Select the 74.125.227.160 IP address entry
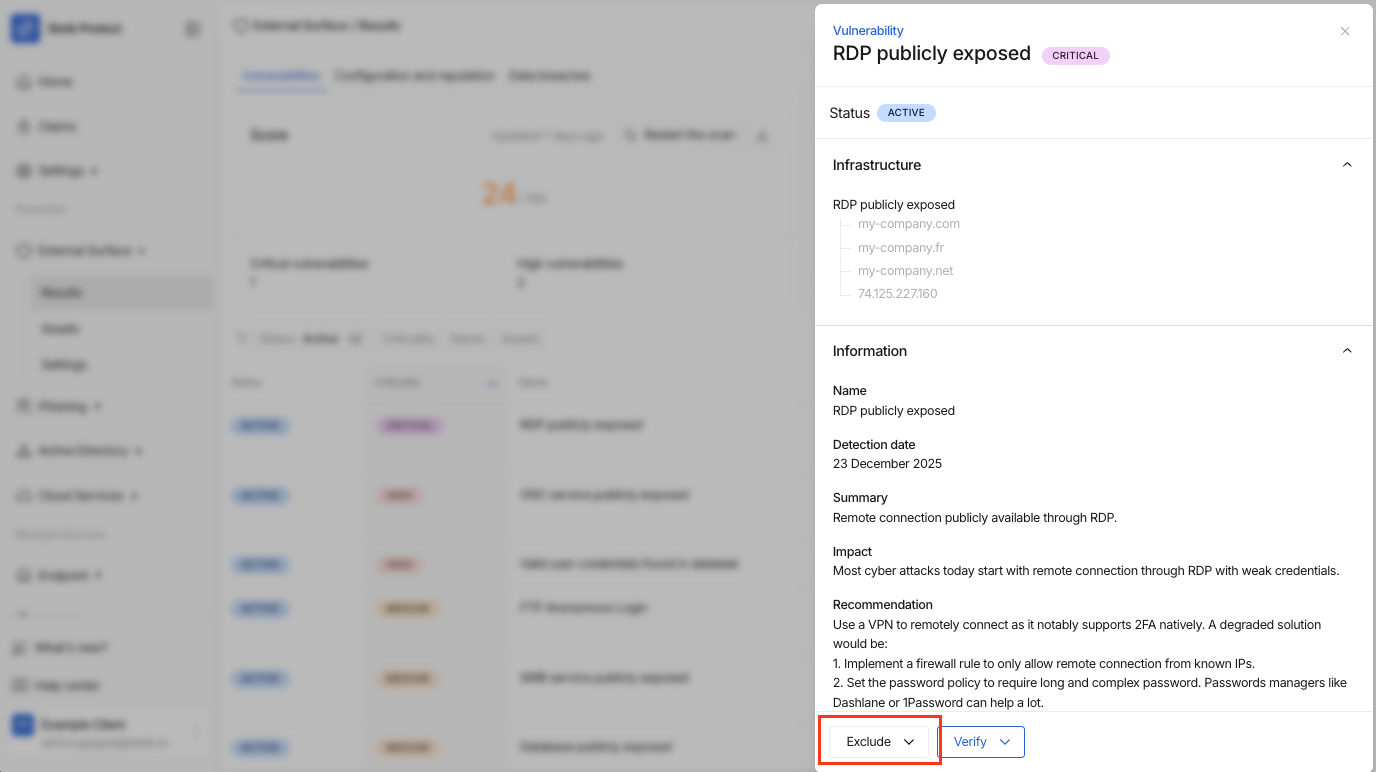The height and width of the screenshot is (772, 1376). [x=897, y=294]
